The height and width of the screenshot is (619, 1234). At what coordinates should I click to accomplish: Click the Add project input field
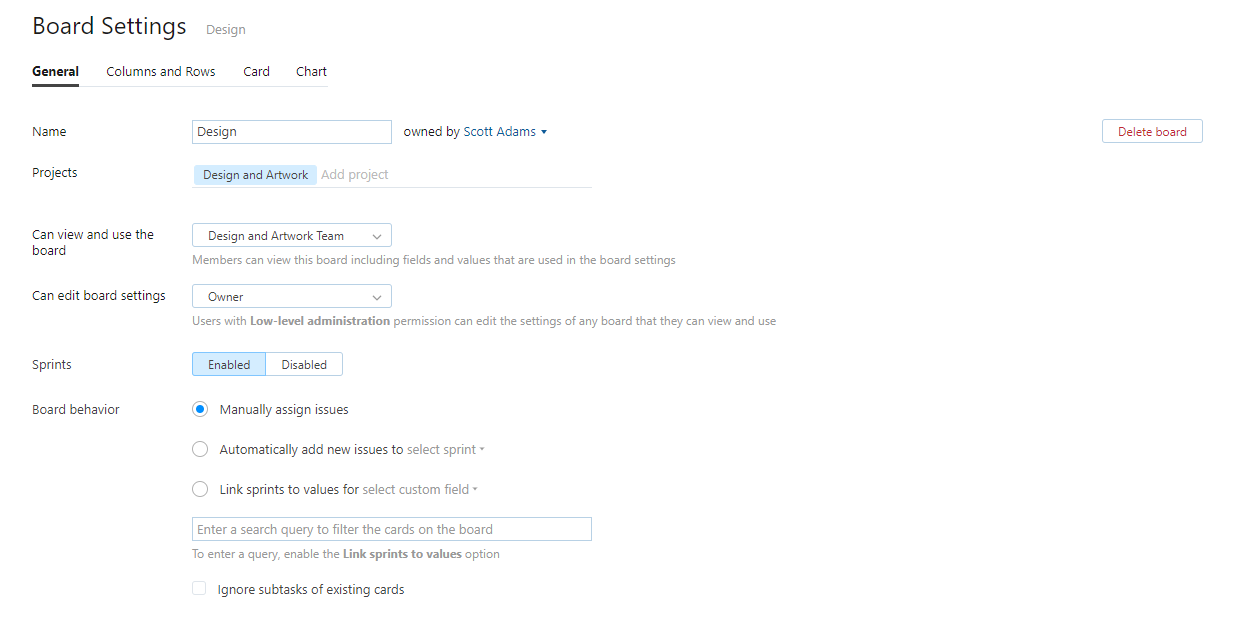click(450, 175)
